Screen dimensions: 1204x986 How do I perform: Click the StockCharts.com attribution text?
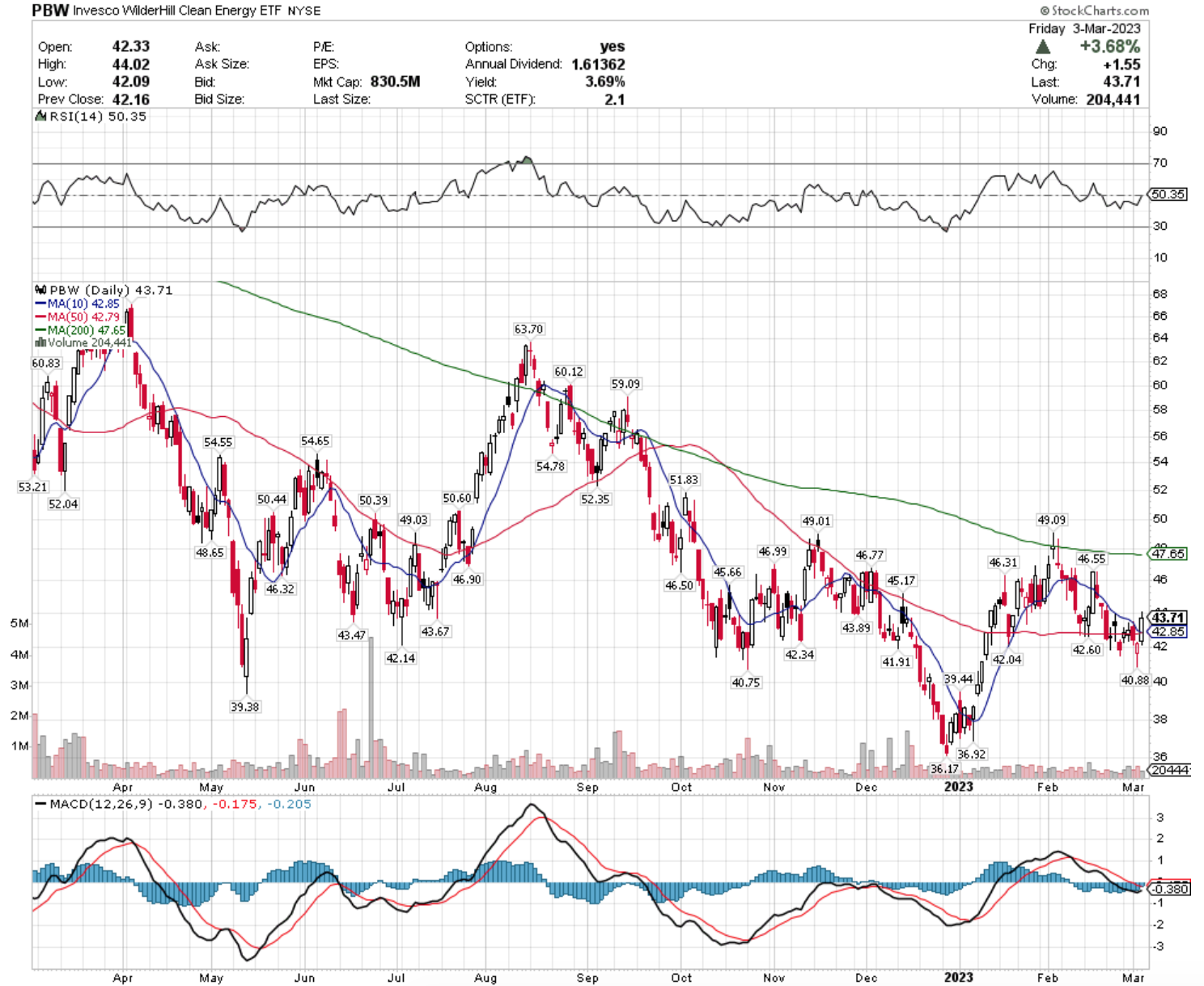pyautogui.click(x=1094, y=11)
